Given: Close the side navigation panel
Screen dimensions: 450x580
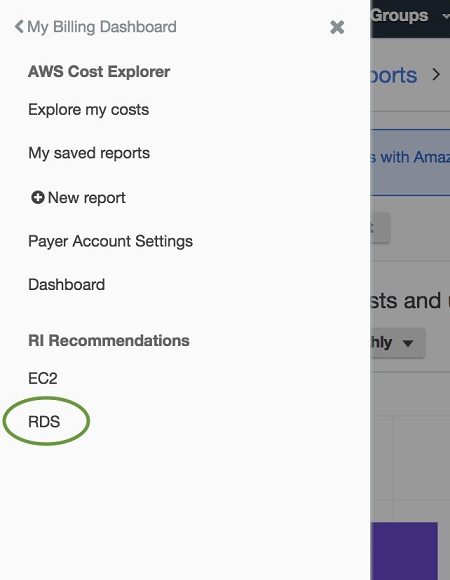Looking at the screenshot, I should pyautogui.click(x=337, y=27).
